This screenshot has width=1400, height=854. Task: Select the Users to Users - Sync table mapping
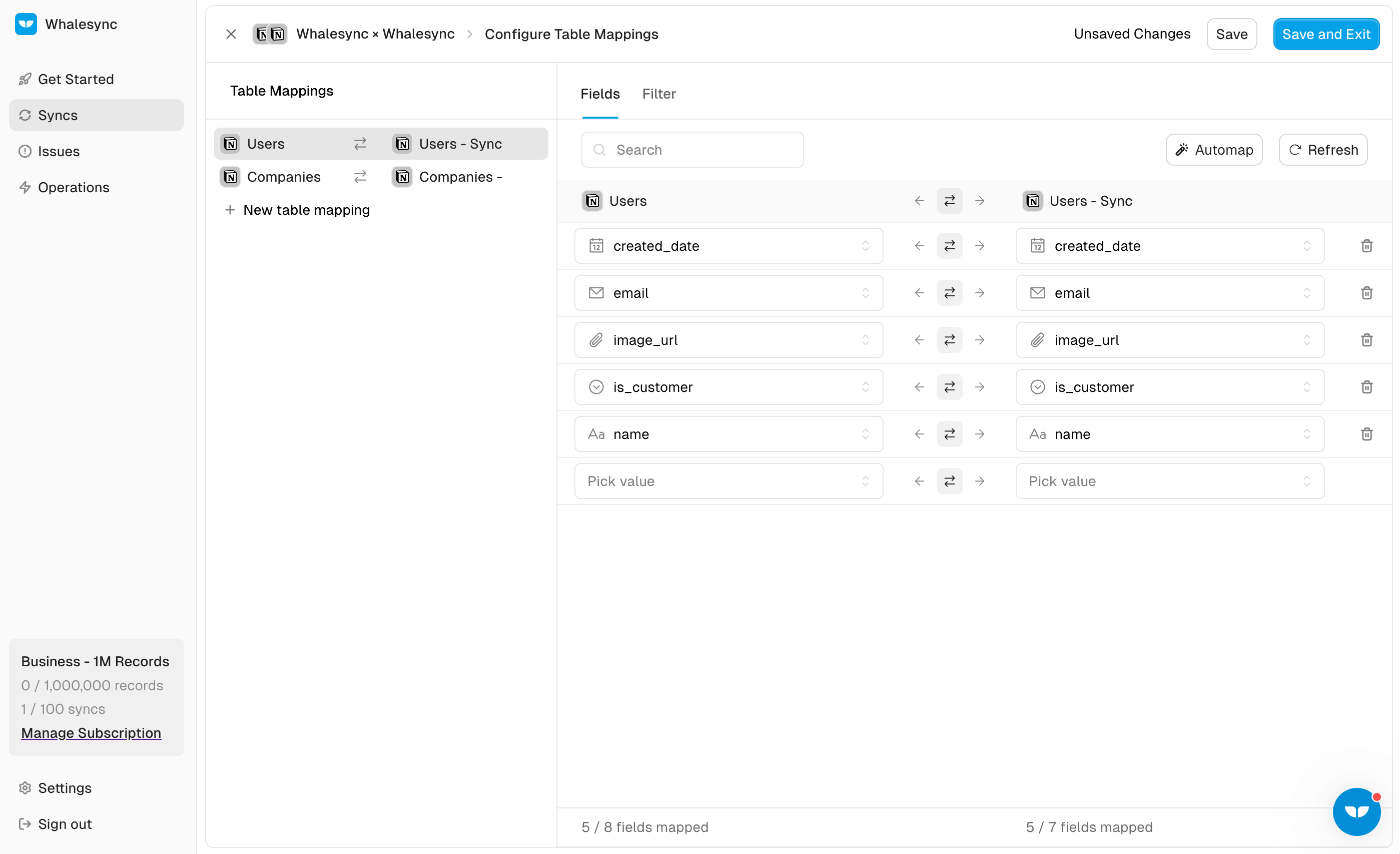coord(381,144)
